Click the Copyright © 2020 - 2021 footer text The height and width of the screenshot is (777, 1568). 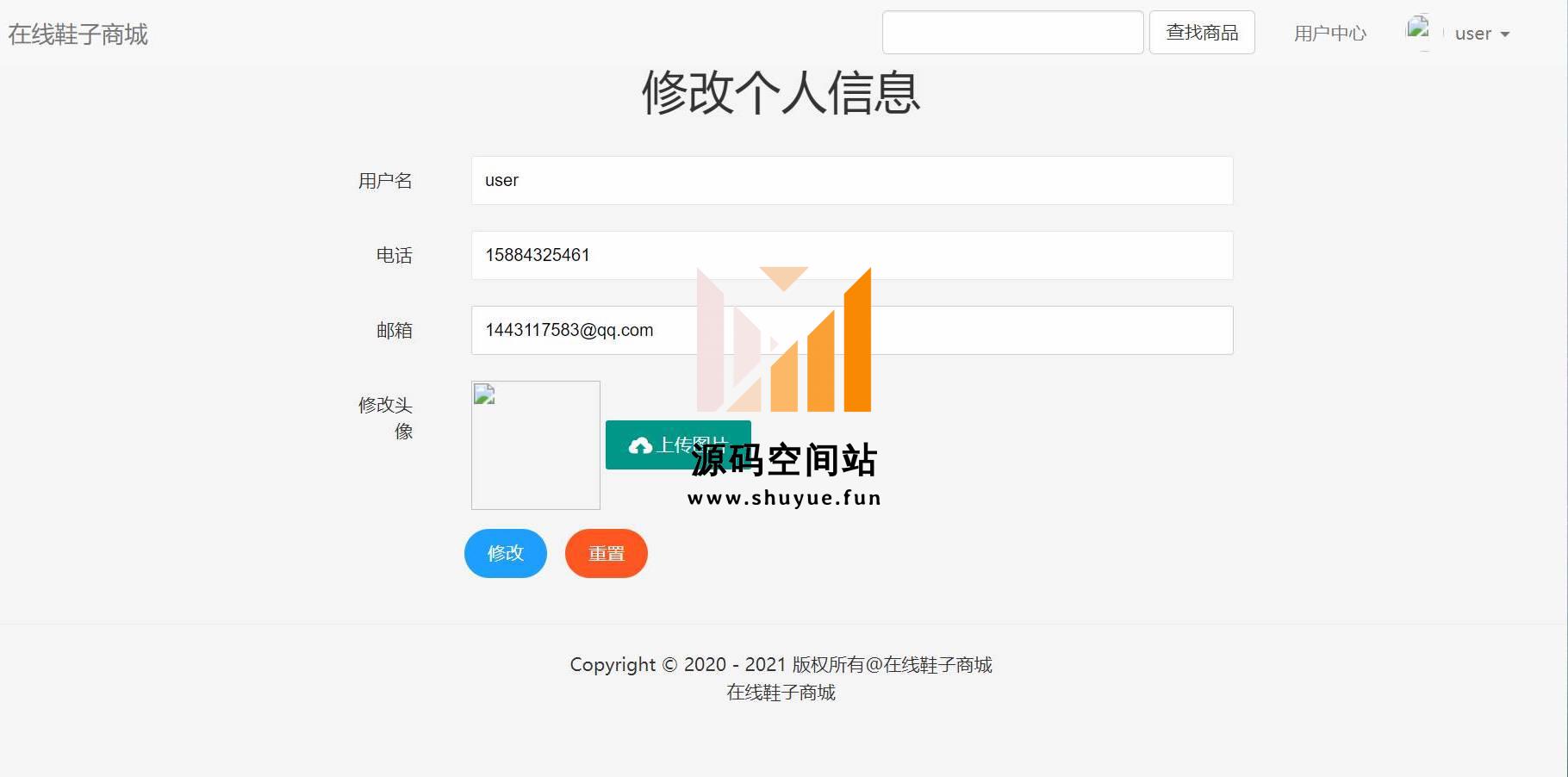click(x=781, y=665)
